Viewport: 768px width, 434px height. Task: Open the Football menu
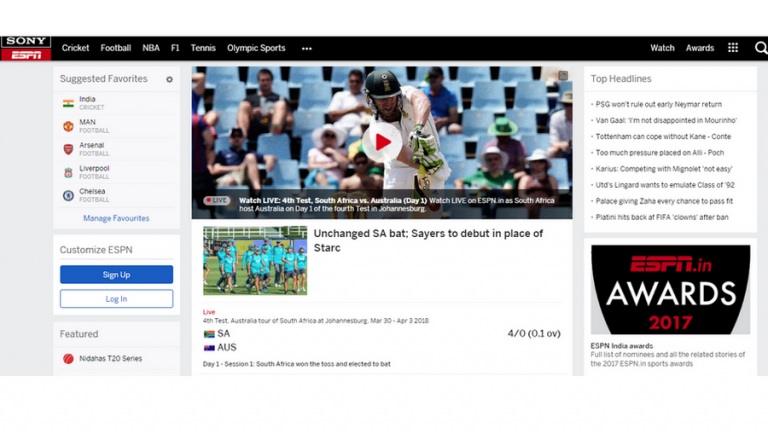pyautogui.click(x=116, y=48)
